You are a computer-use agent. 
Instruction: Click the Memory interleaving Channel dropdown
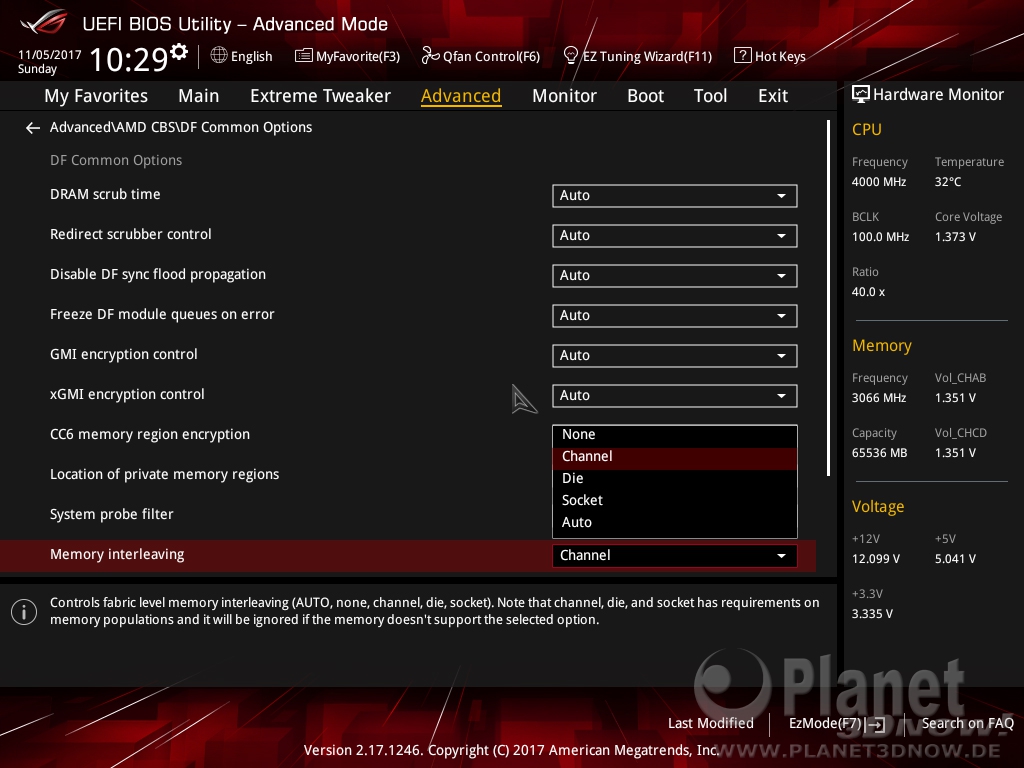(675, 556)
